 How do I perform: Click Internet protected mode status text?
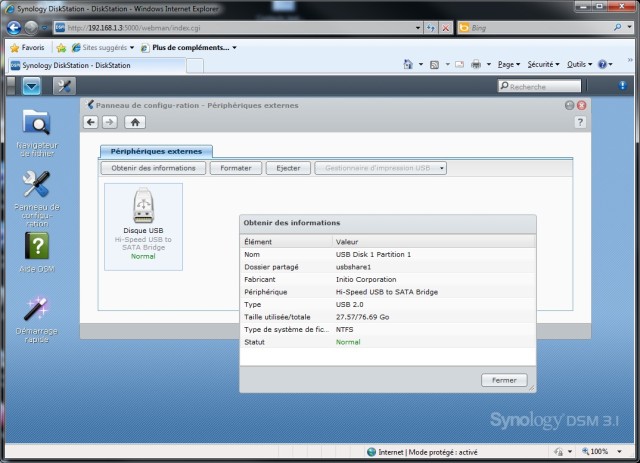(x=427, y=452)
